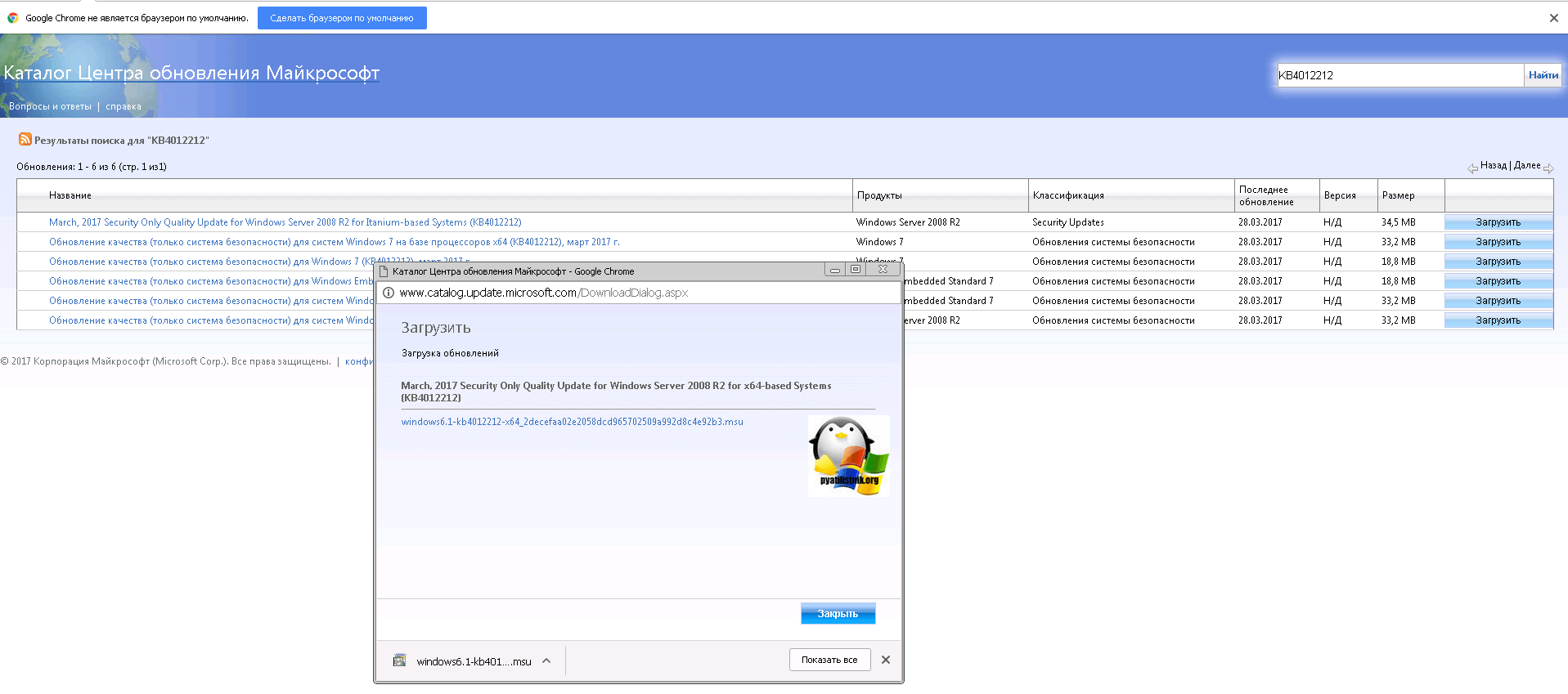Click the right arrow icon beside Далее
1568x694 pixels.
tap(1548, 168)
